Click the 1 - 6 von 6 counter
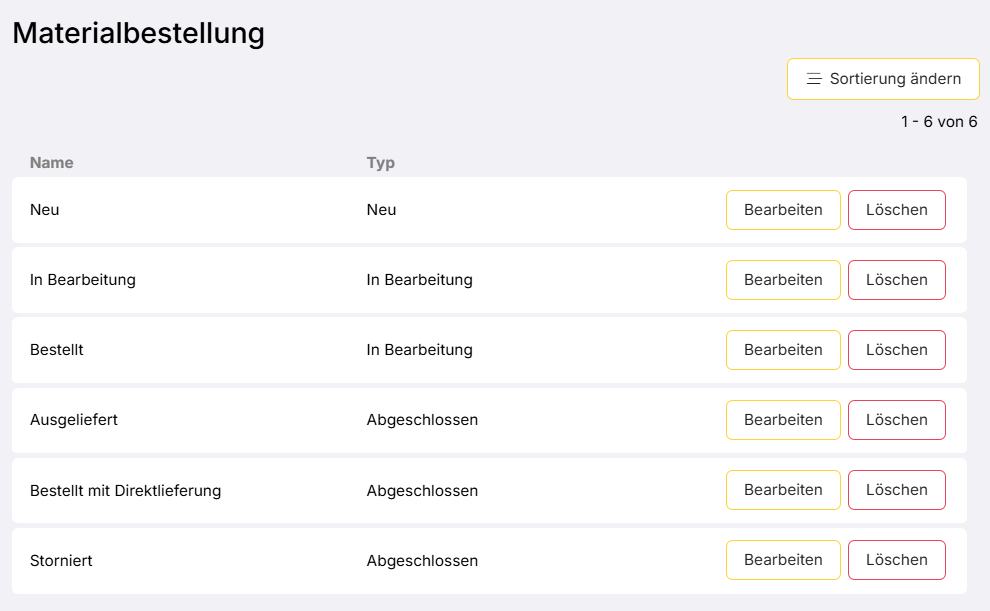This screenshot has width=990, height=611. click(938, 121)
